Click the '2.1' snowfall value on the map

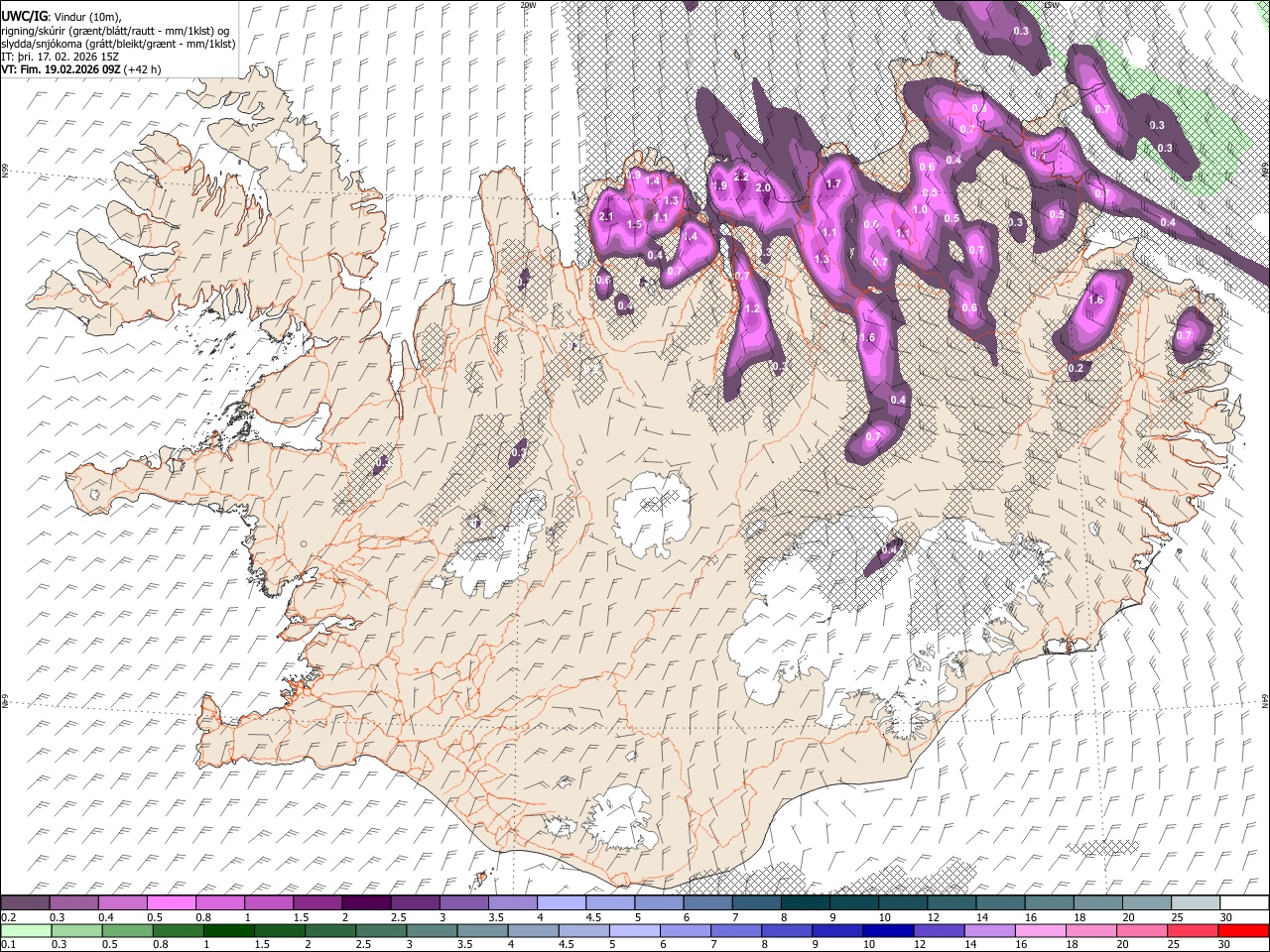[x=607, y=216]
